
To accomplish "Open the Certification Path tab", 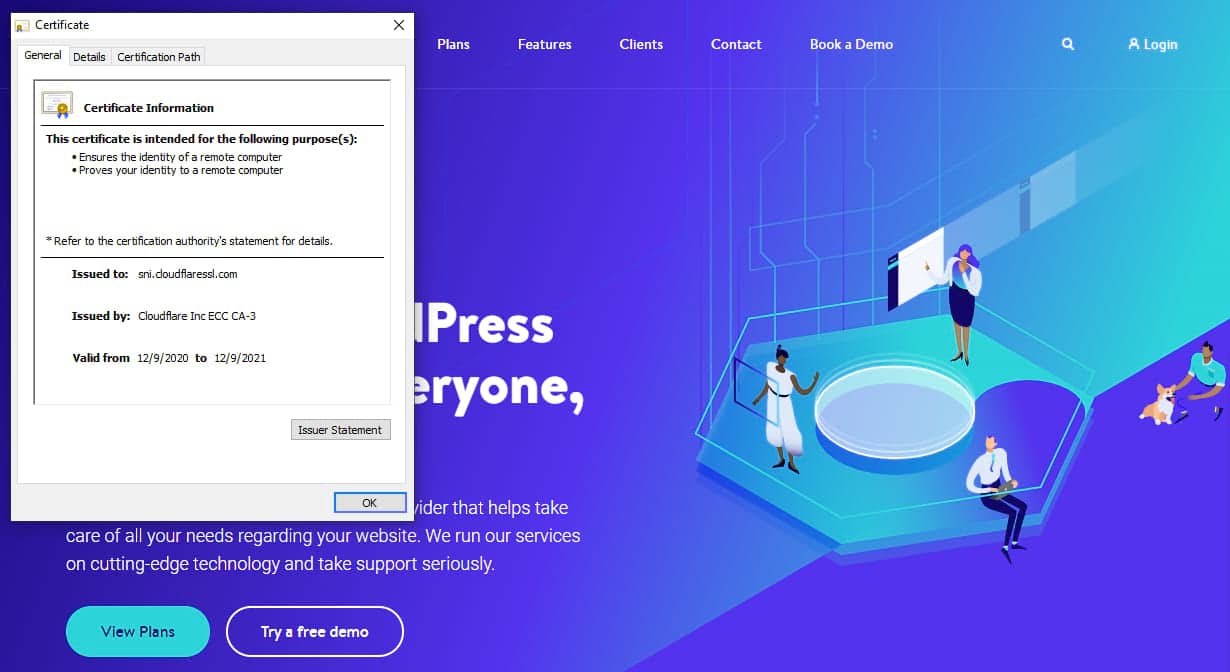I will click(158, 57).
